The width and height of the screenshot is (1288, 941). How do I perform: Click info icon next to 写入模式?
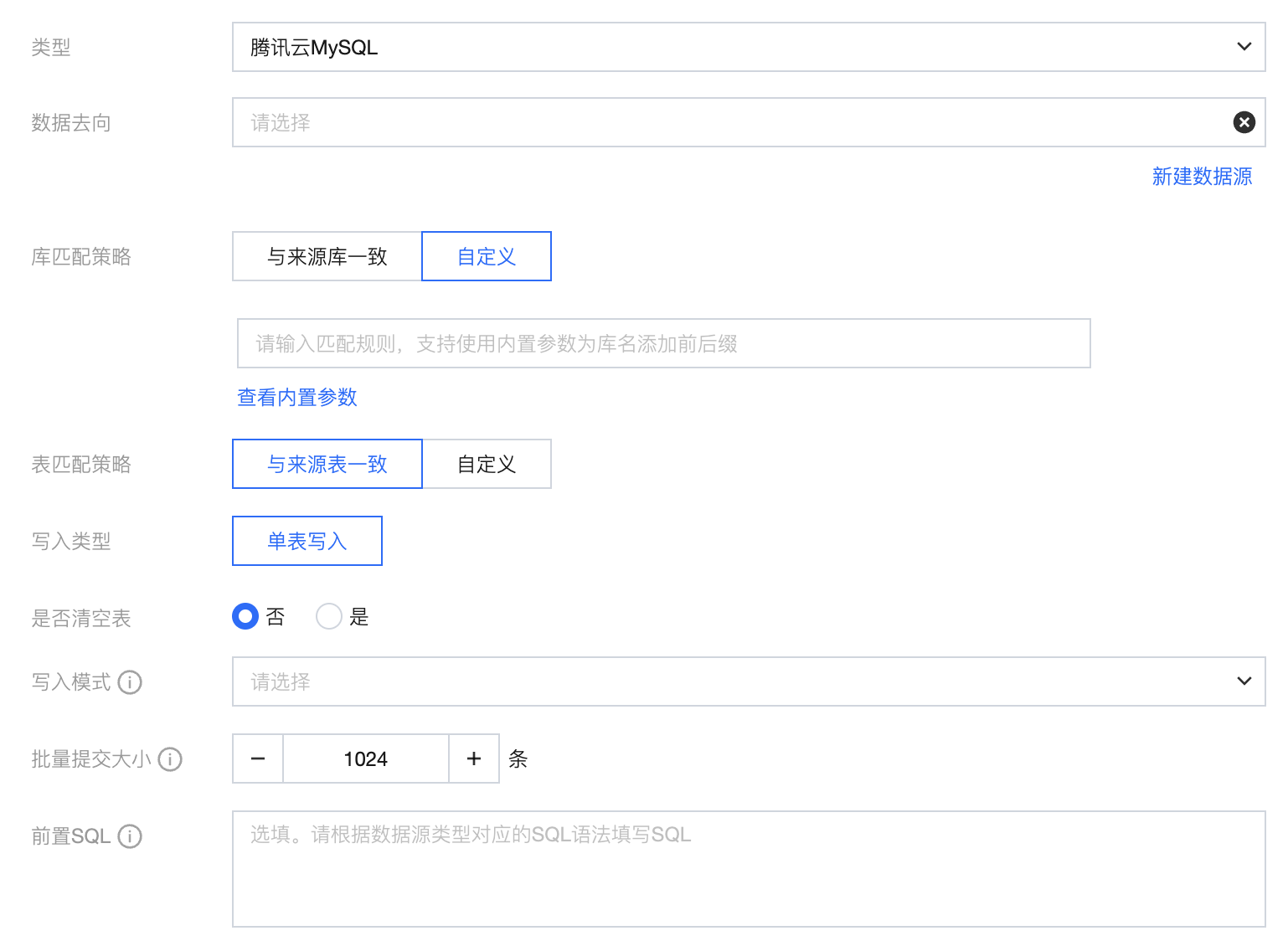[130, 682]
